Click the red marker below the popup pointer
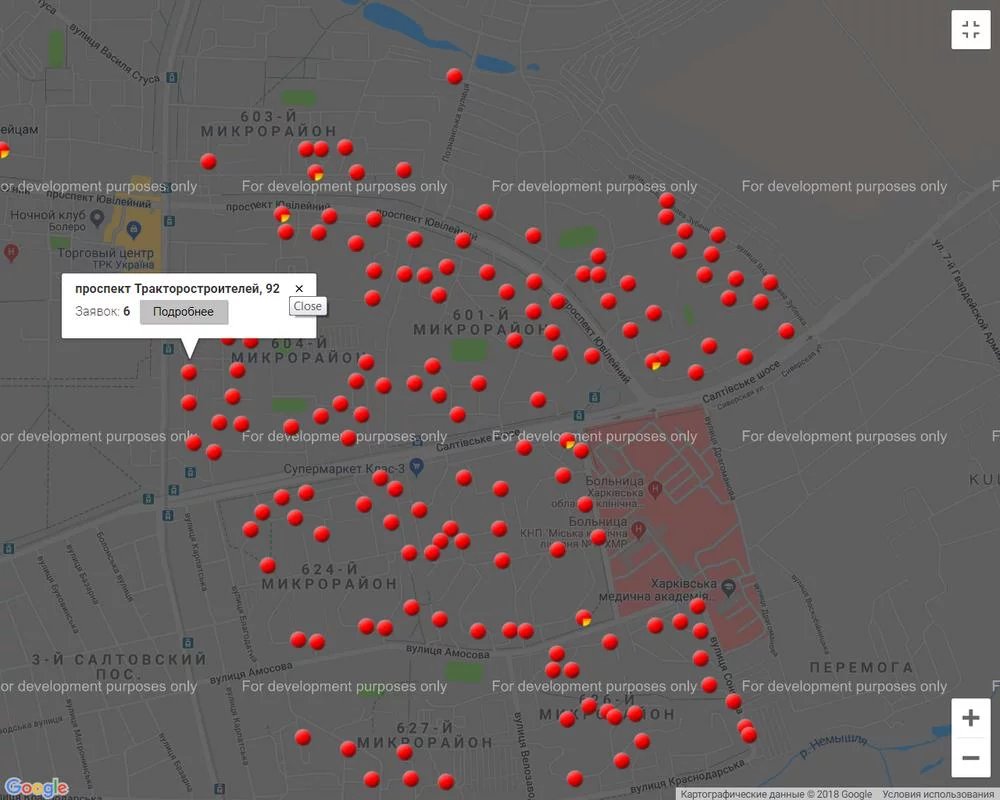 188,372
